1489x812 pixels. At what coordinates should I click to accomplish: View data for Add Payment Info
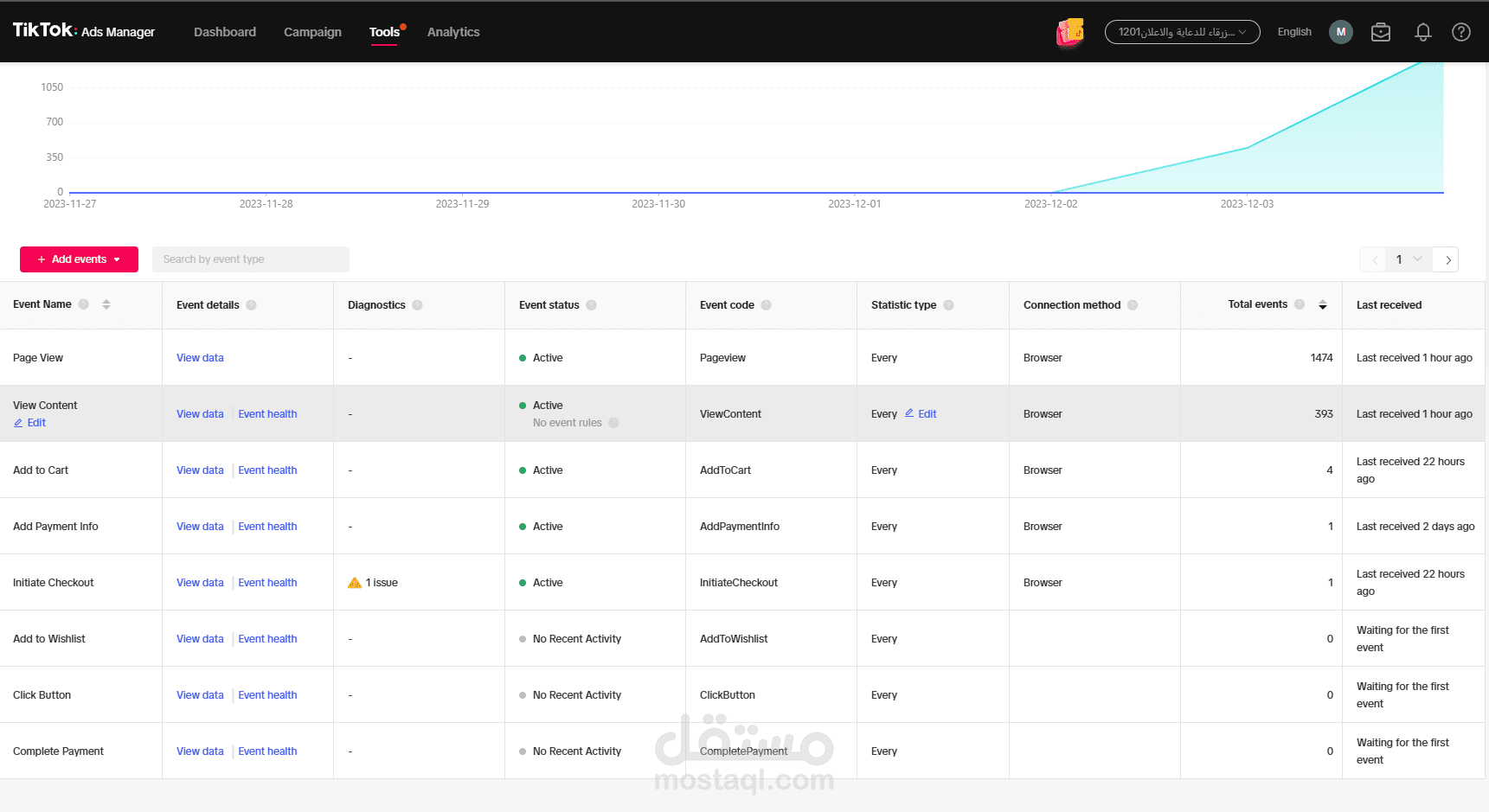(x=200, y=527)
